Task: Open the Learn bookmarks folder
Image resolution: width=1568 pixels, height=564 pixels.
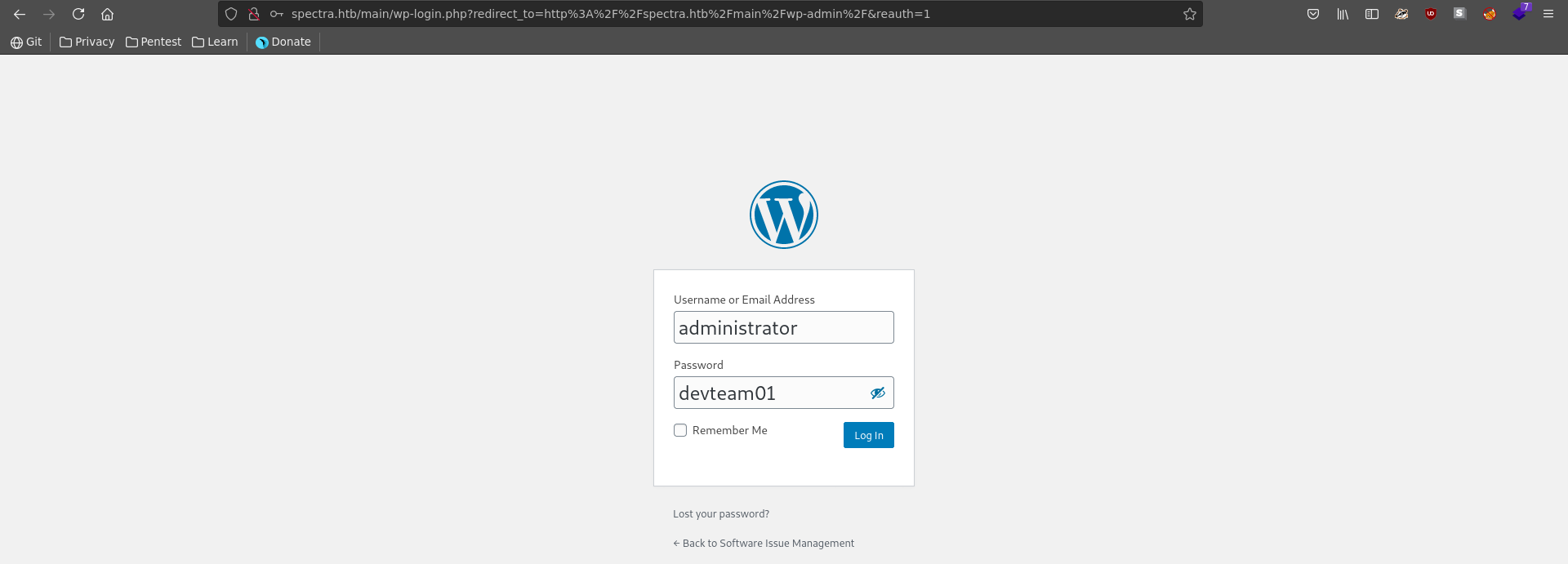Action: [215, 42]
